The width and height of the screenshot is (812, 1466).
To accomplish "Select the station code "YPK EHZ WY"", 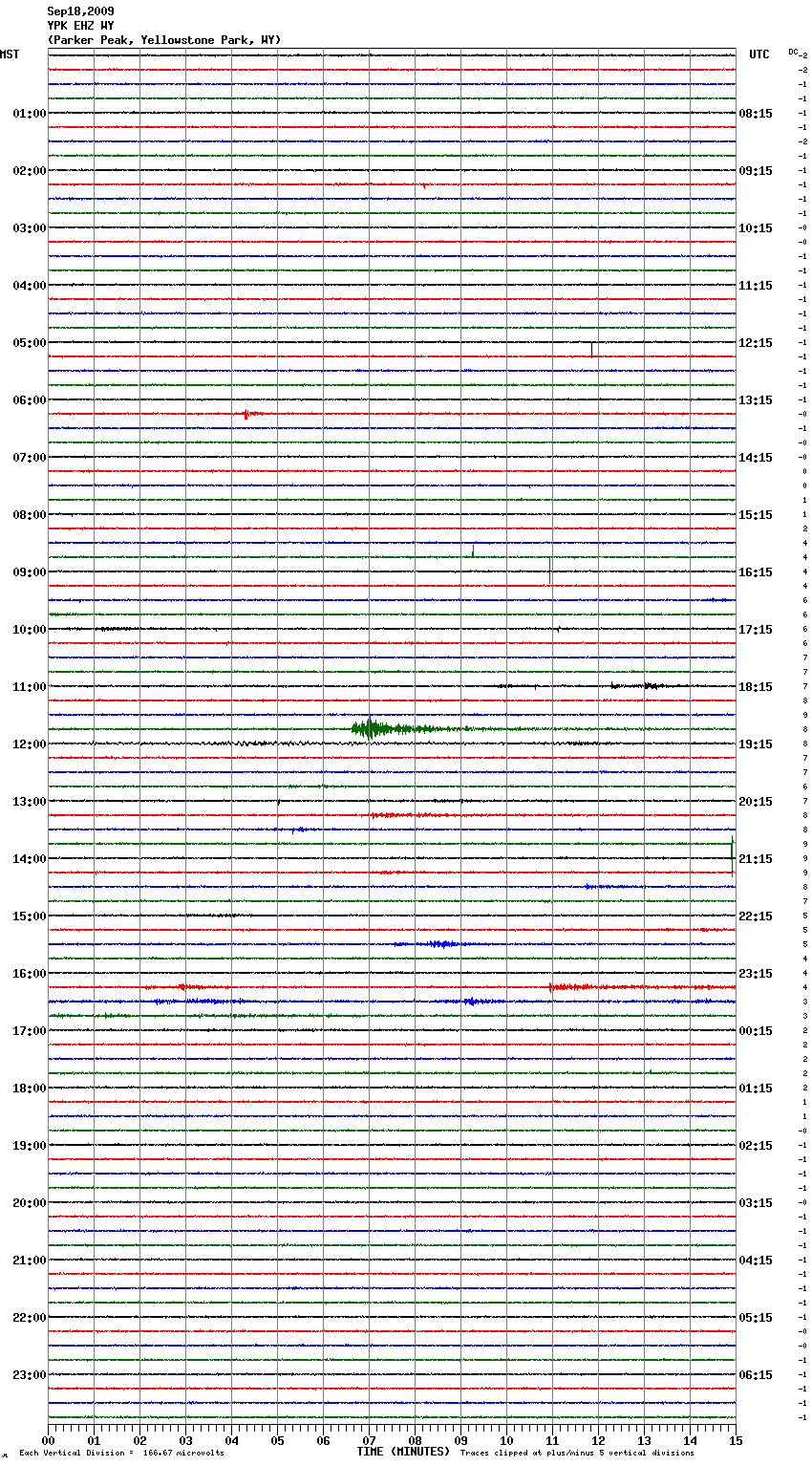I will point(80,26).
